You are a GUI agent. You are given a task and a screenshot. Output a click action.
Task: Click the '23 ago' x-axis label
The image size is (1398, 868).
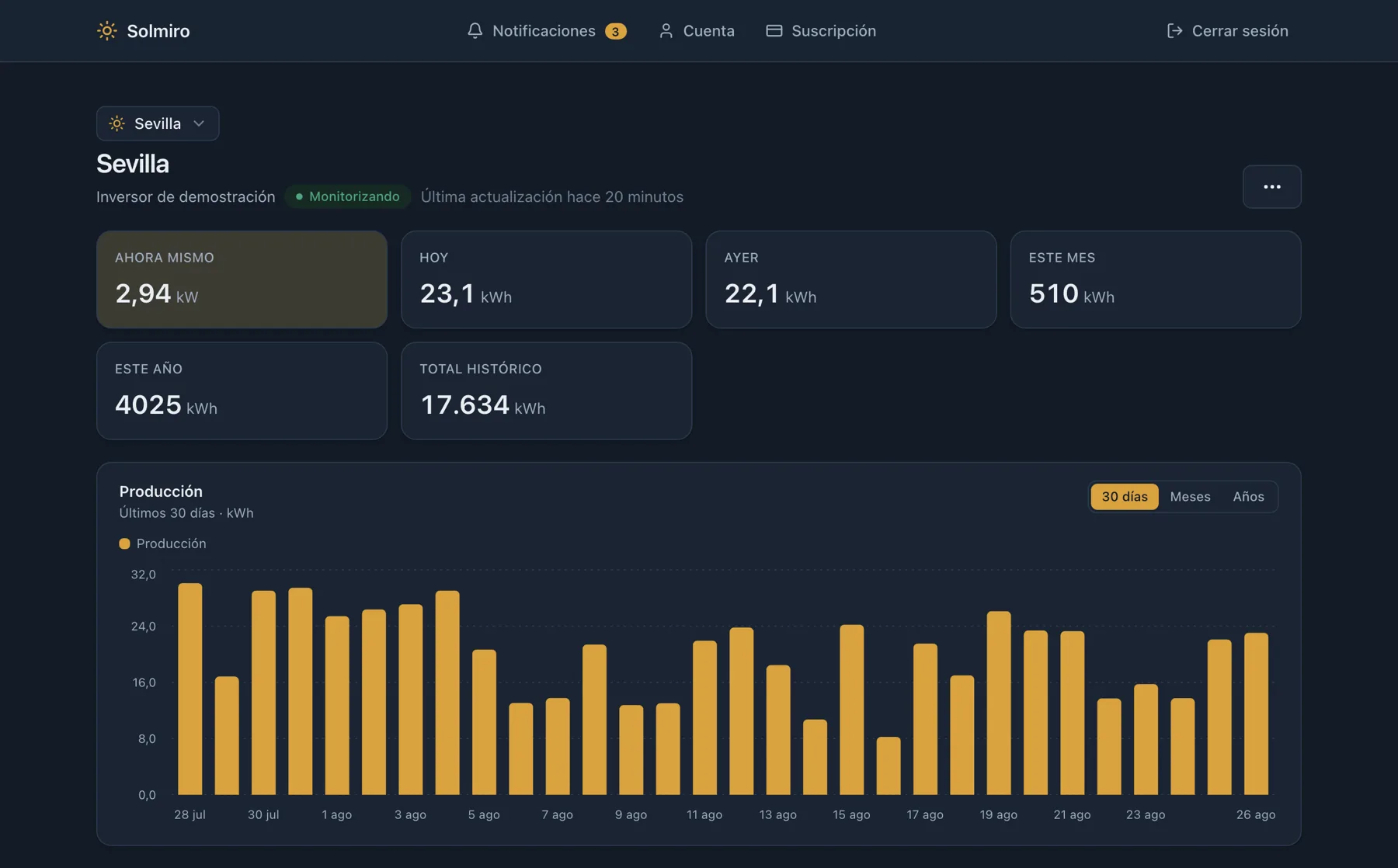1146,814
